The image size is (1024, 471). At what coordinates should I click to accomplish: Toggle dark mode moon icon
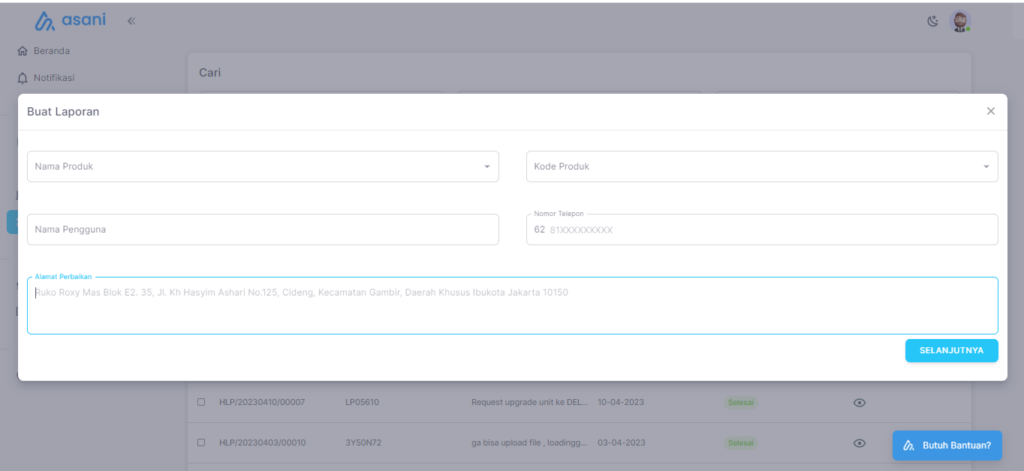point(933,21)
